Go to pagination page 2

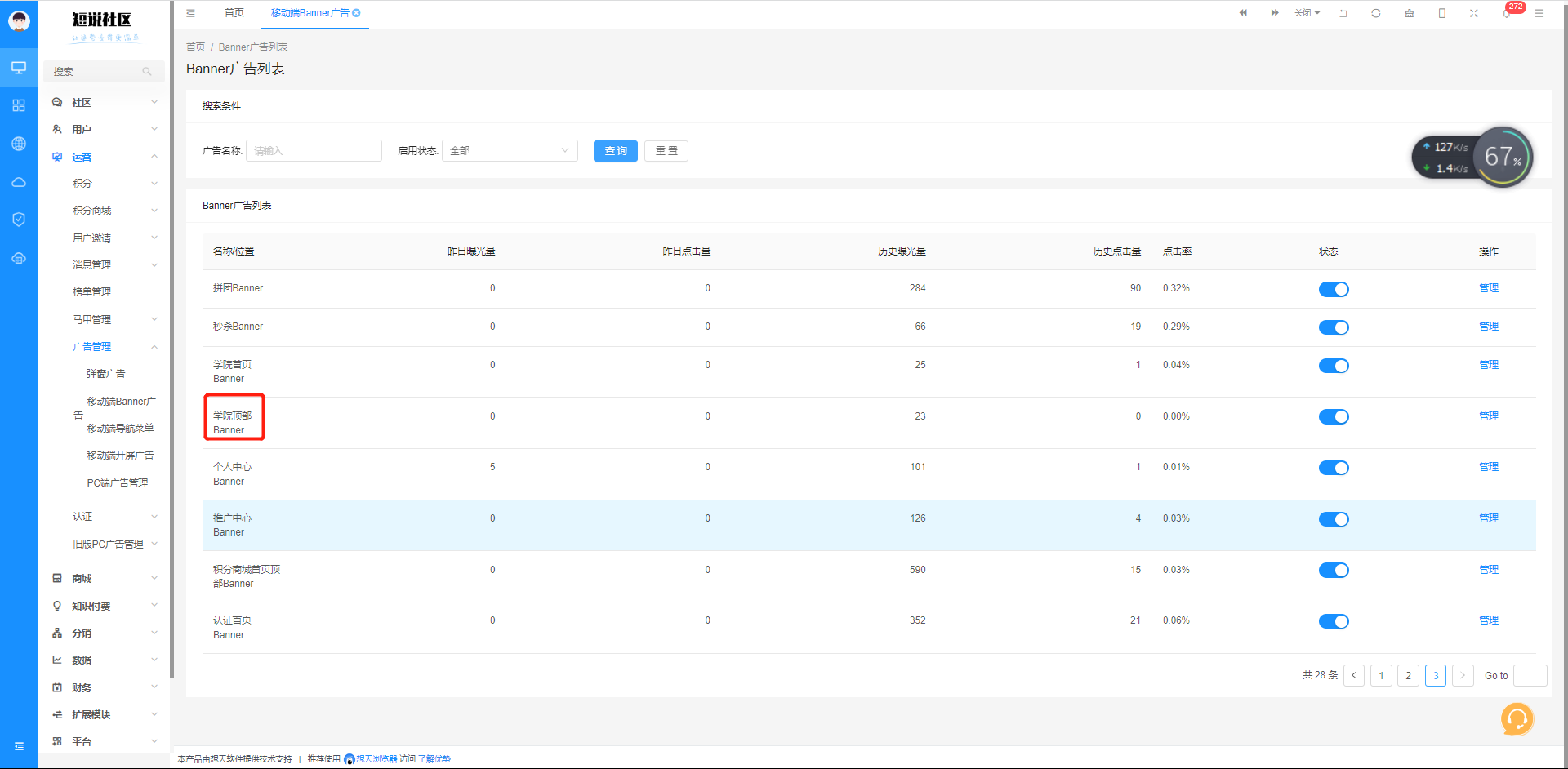pos(1408,675)
